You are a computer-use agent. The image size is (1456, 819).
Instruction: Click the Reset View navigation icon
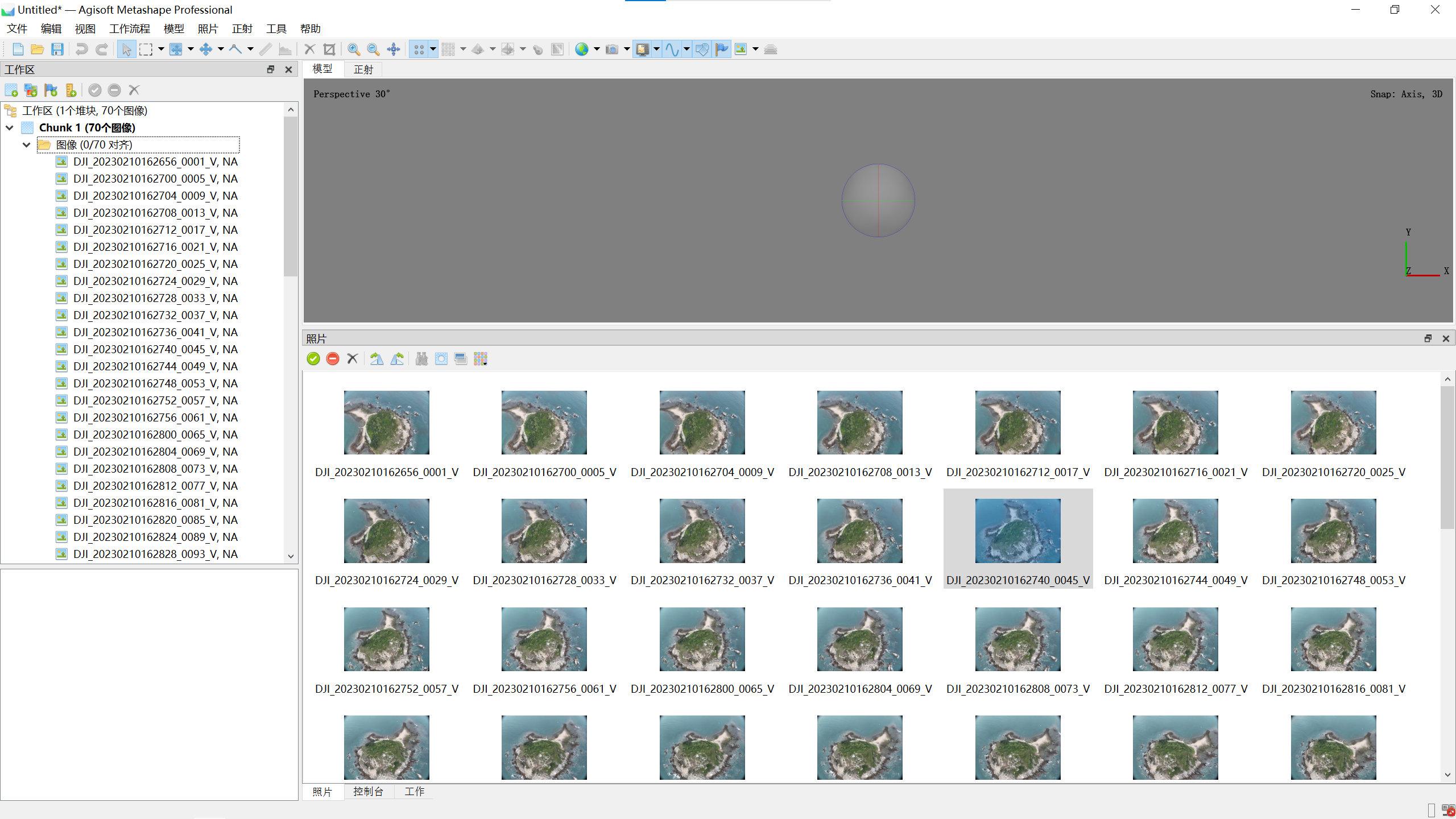pos(394,49)
